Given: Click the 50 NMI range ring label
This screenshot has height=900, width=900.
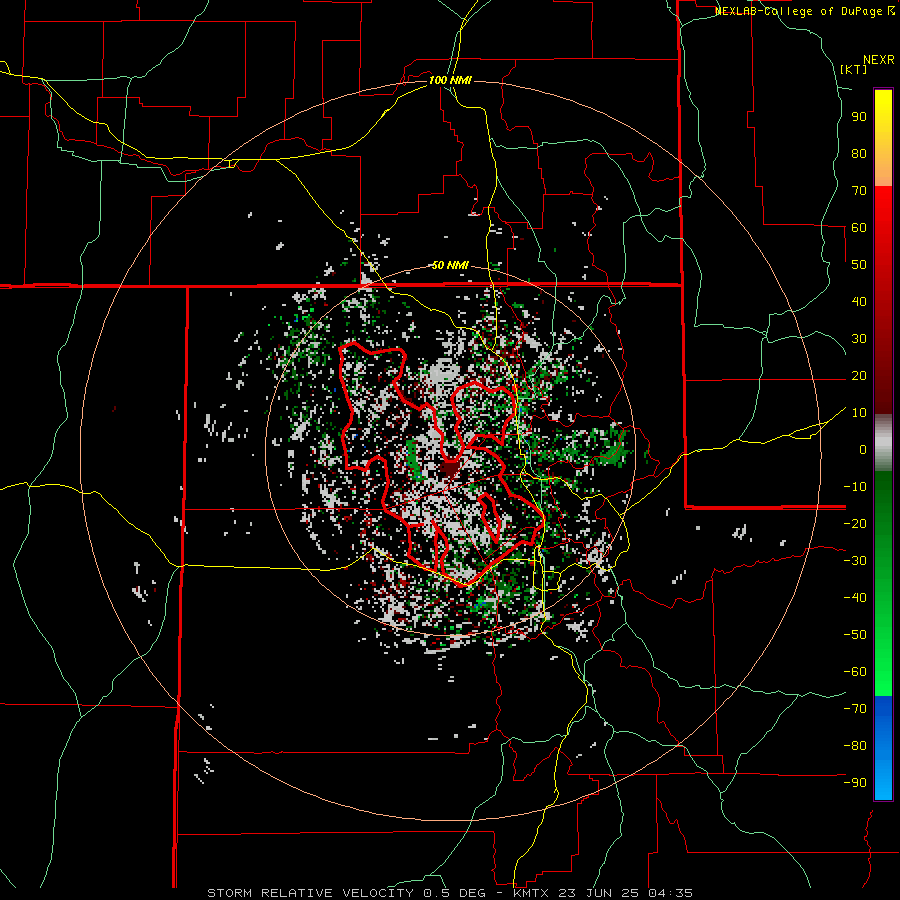Looking at the screenshot, I should 450,265.
